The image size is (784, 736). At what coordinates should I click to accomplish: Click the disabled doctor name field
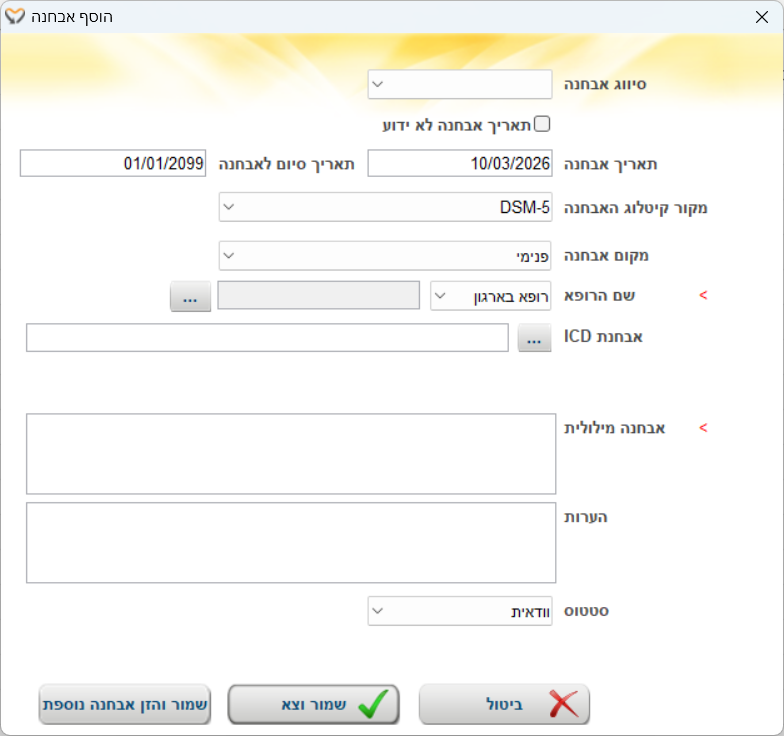(318, 296)
